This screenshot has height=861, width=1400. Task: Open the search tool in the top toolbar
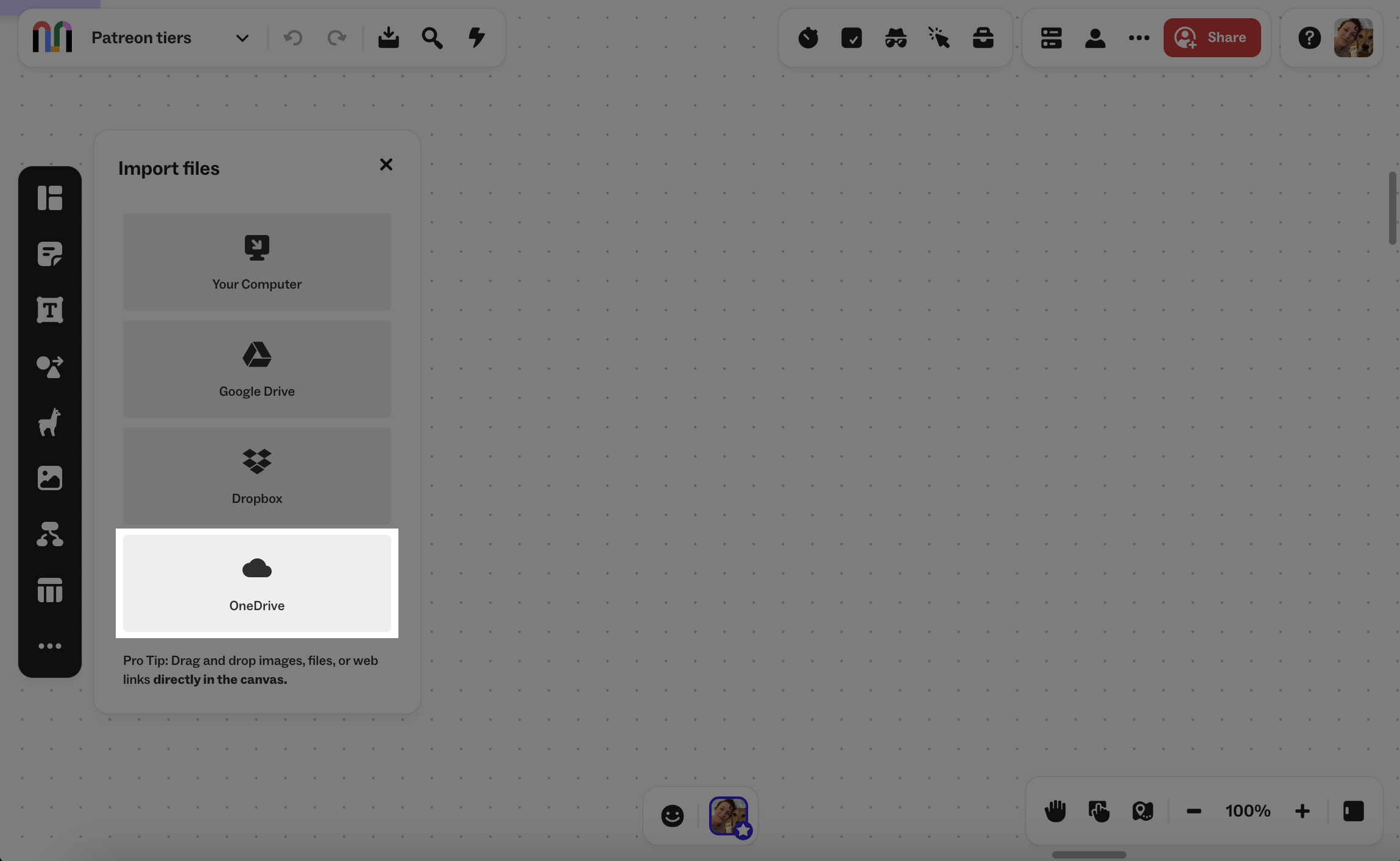(x=432, y=37)
